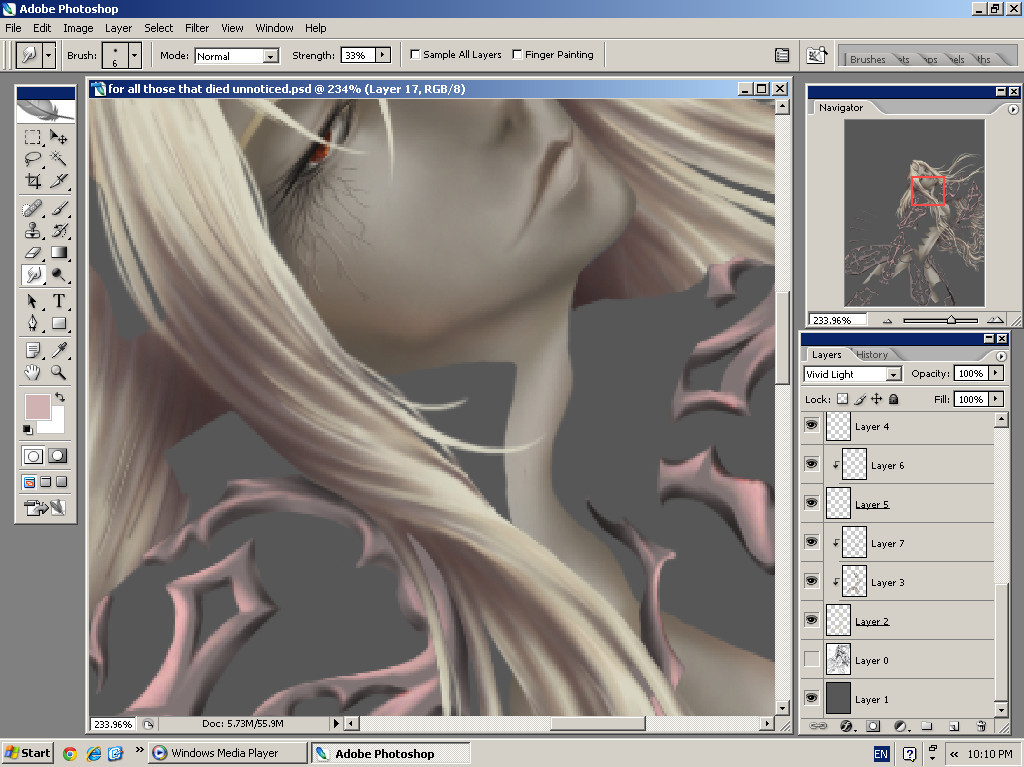Select the Eyedropper tool

(x=59, y=350)
